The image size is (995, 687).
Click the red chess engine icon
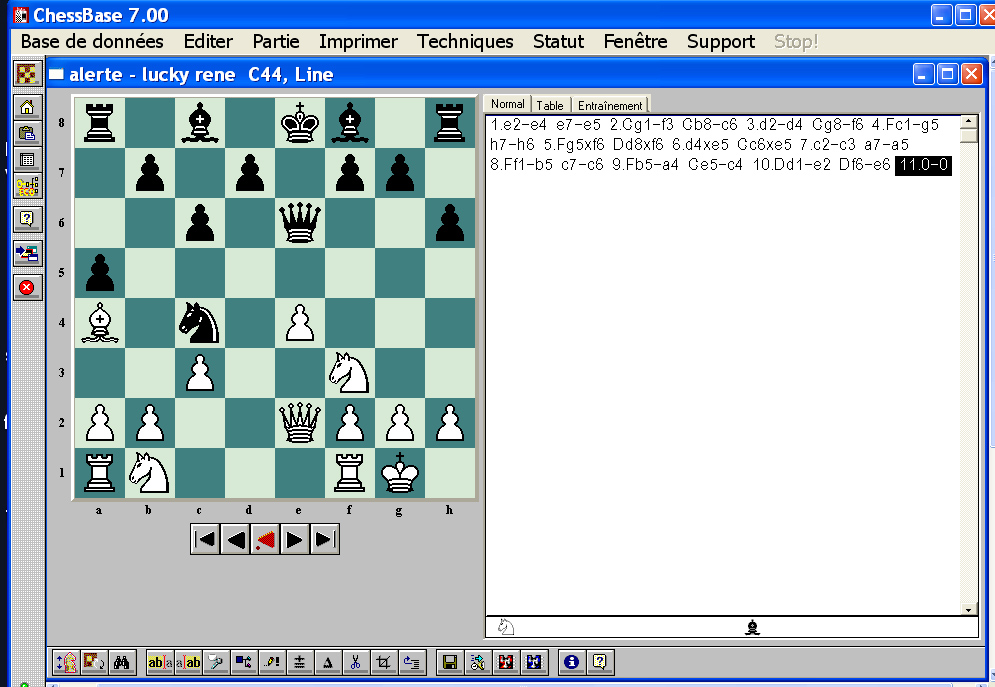pos(506,662)
